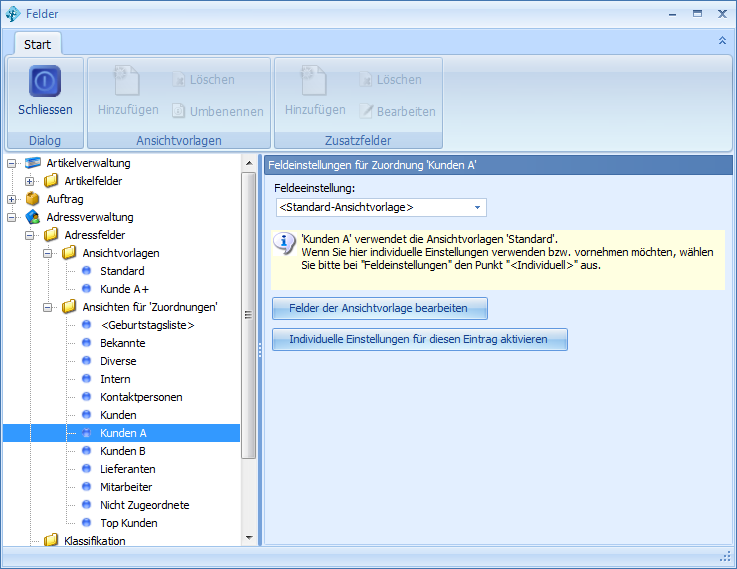Collapse the Adressverwaltung tree node
Image resolution: width=737 pixels, height=569 pixels.
[x=12, y=217]
